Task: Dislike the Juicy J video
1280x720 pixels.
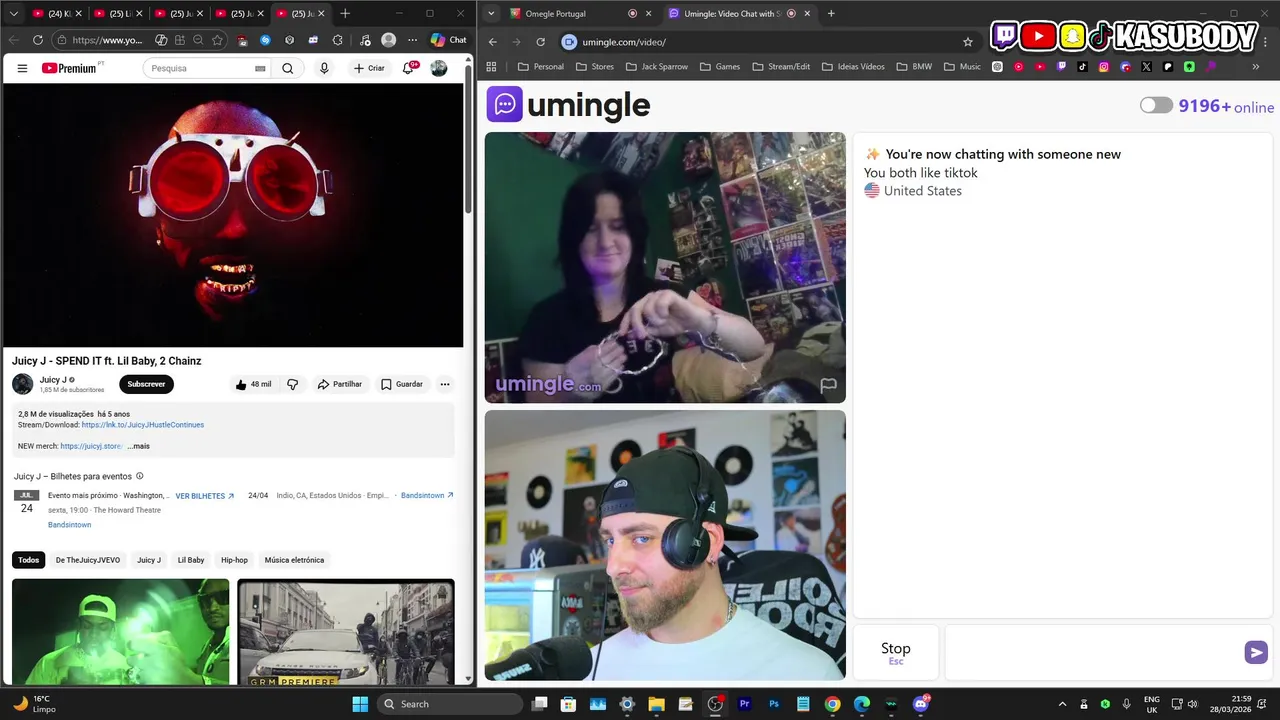Action: tap(293, 384)
